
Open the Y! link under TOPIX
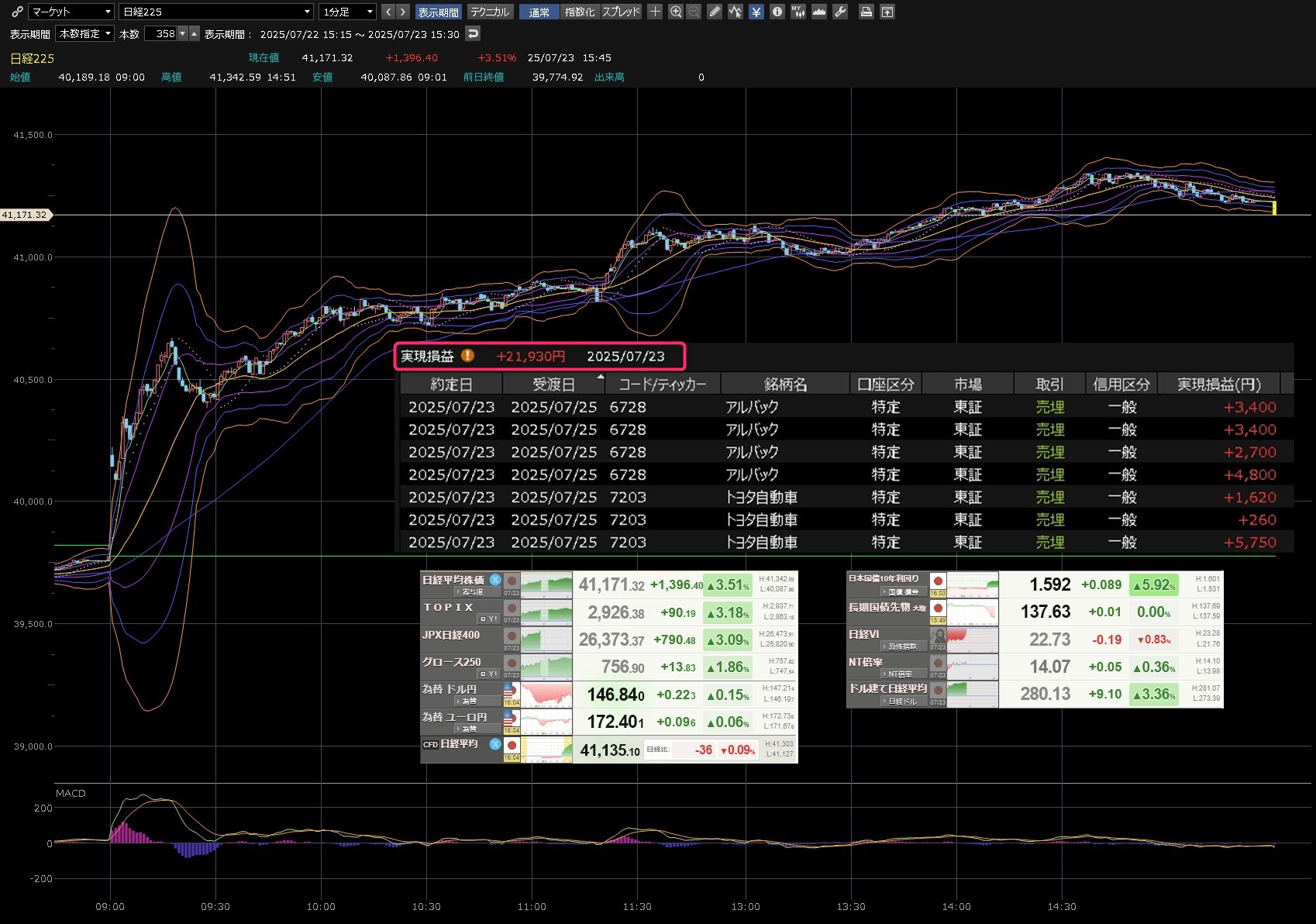[x=488, y=619]
